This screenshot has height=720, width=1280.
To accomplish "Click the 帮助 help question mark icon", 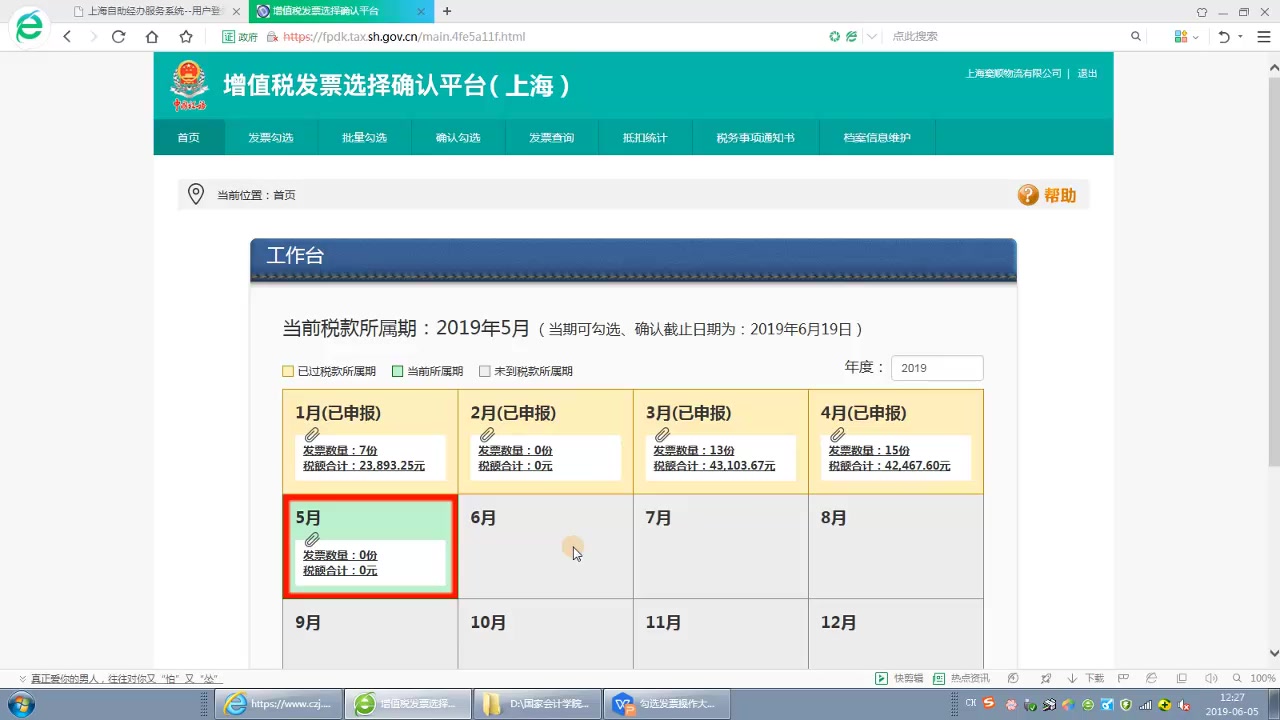I will click(x=1029, y=195).
